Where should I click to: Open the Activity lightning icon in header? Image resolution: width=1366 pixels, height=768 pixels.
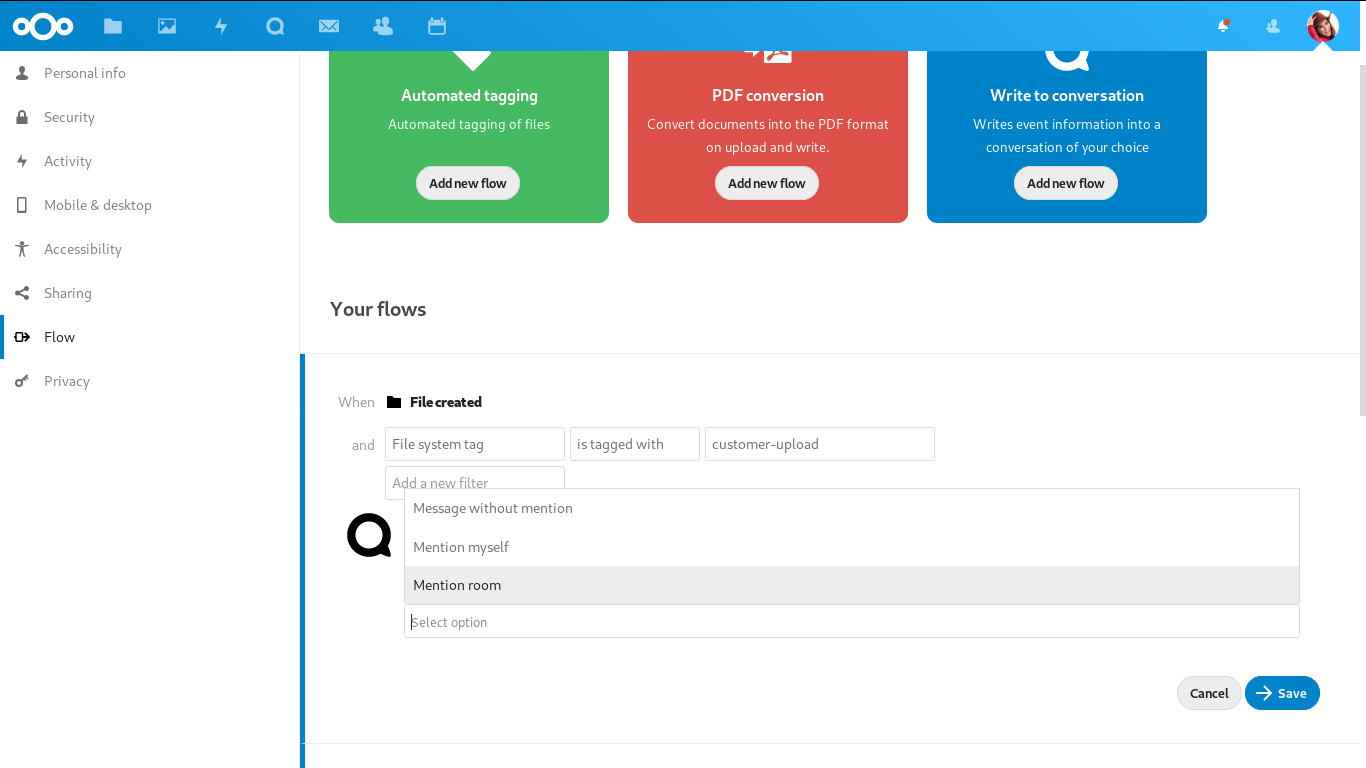221,26
